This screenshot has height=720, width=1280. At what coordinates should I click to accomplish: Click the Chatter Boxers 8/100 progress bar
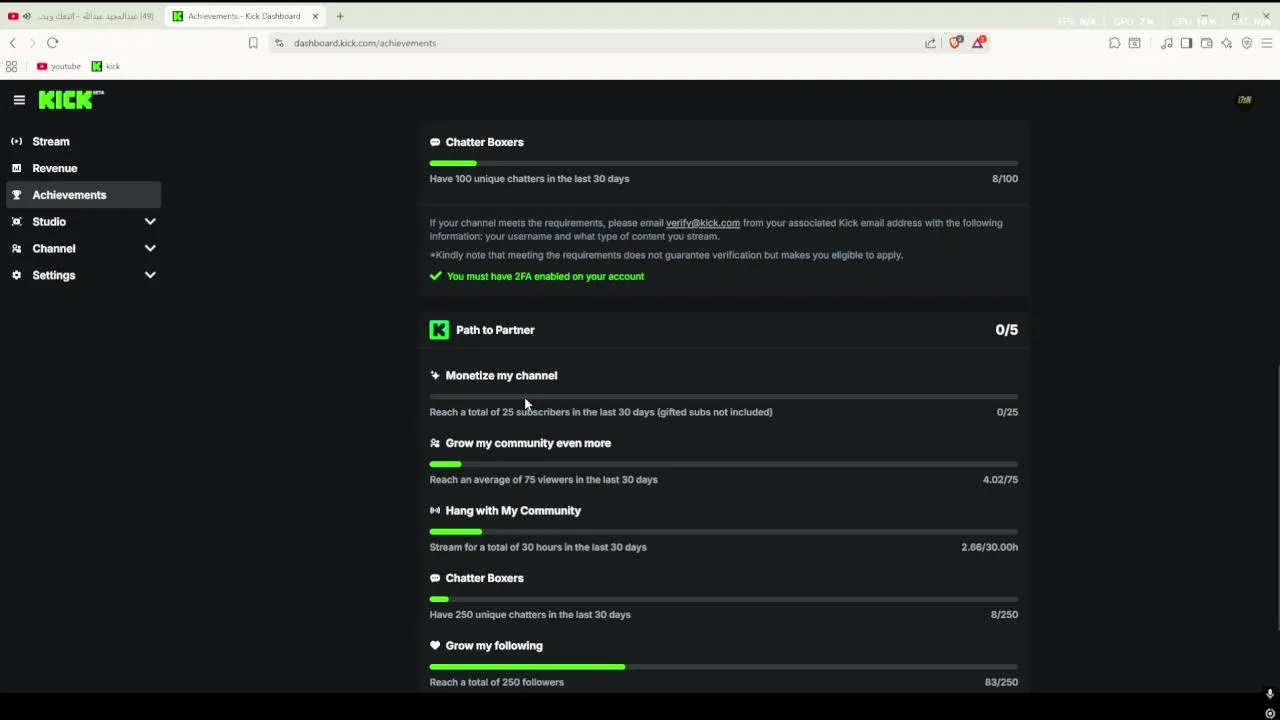pyautogui.click(x=724, y=163)
